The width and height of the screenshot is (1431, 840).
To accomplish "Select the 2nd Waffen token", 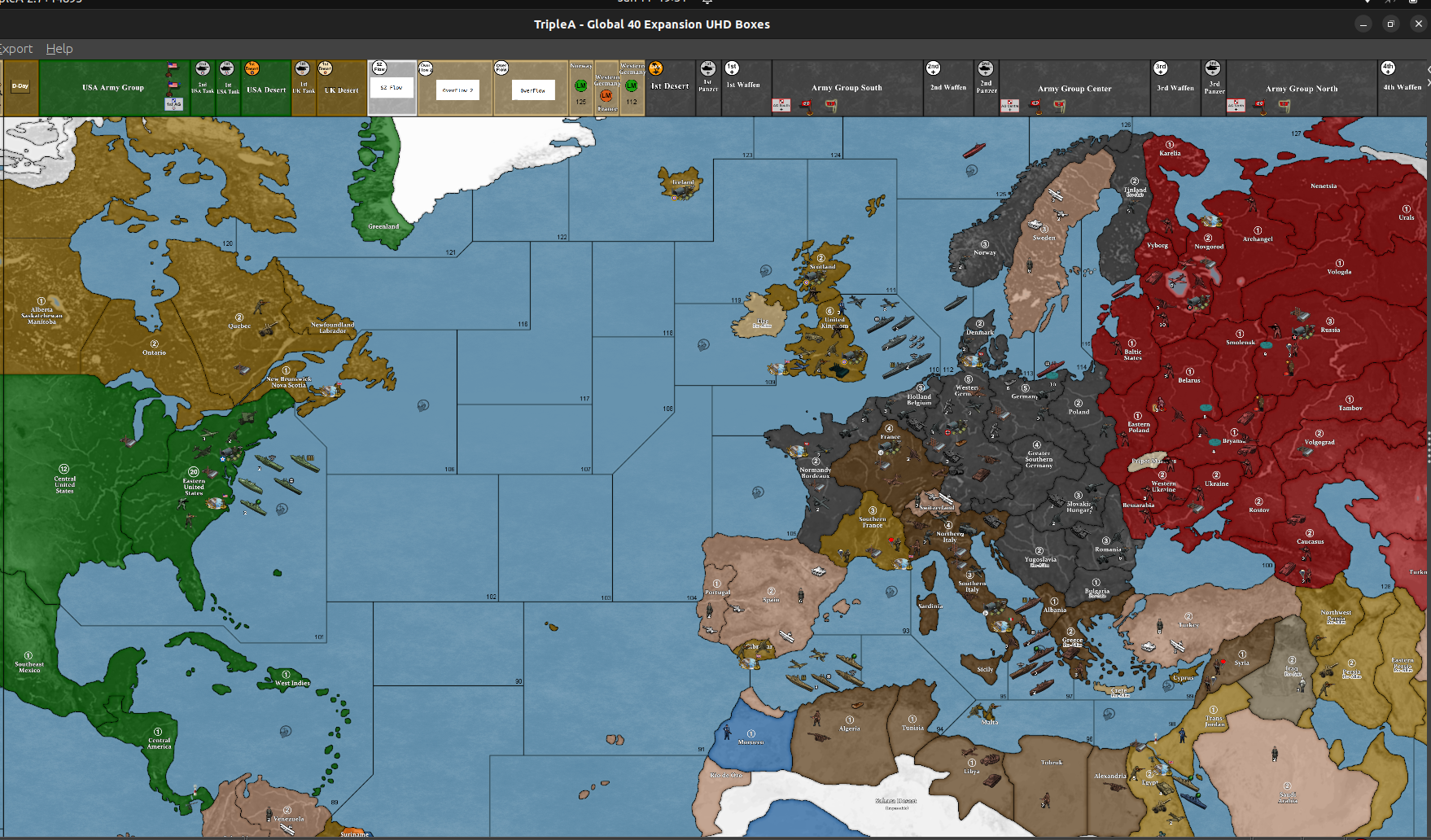I will (x=933, y=68).
